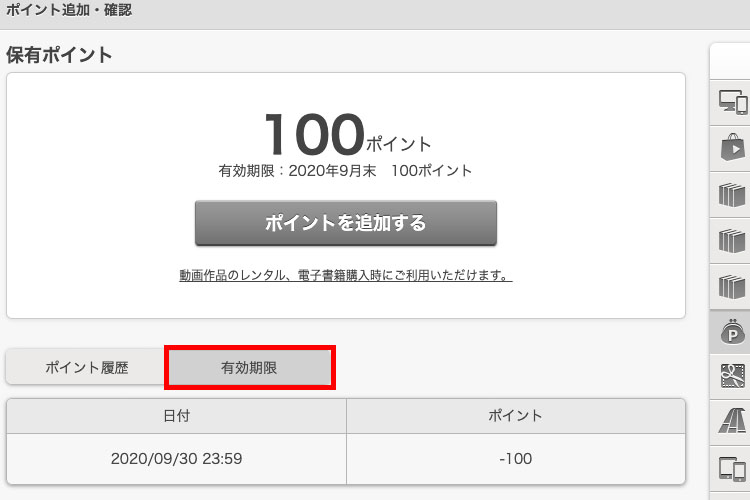The height and width of the screenshot is (500, 750).
Task: Select the 有効期限 tab
Action: click(x=249, y=367)
